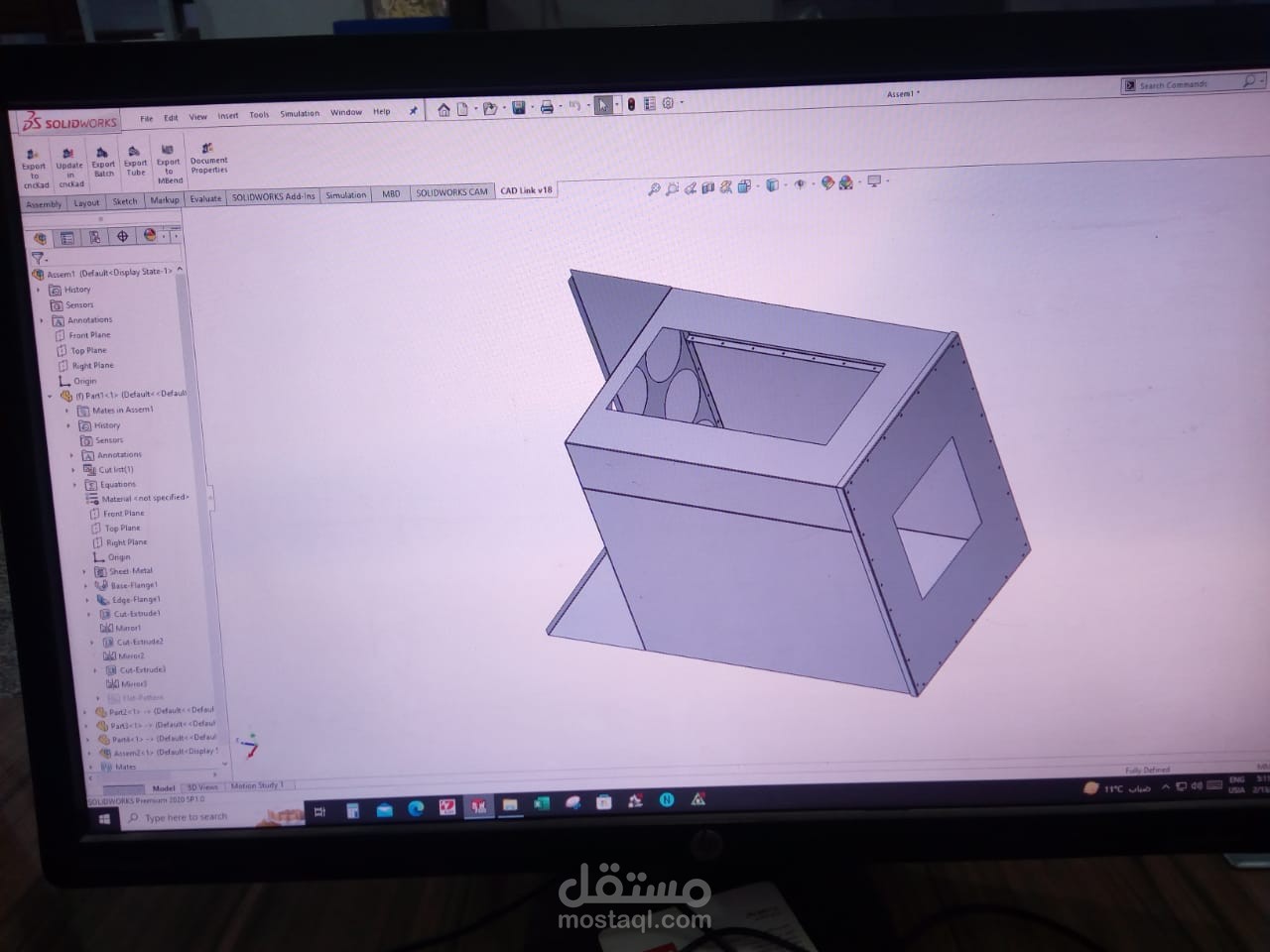Open the FeatureManager Design Tree tab
Screen dimensions: 1270x952
(40, 238)
